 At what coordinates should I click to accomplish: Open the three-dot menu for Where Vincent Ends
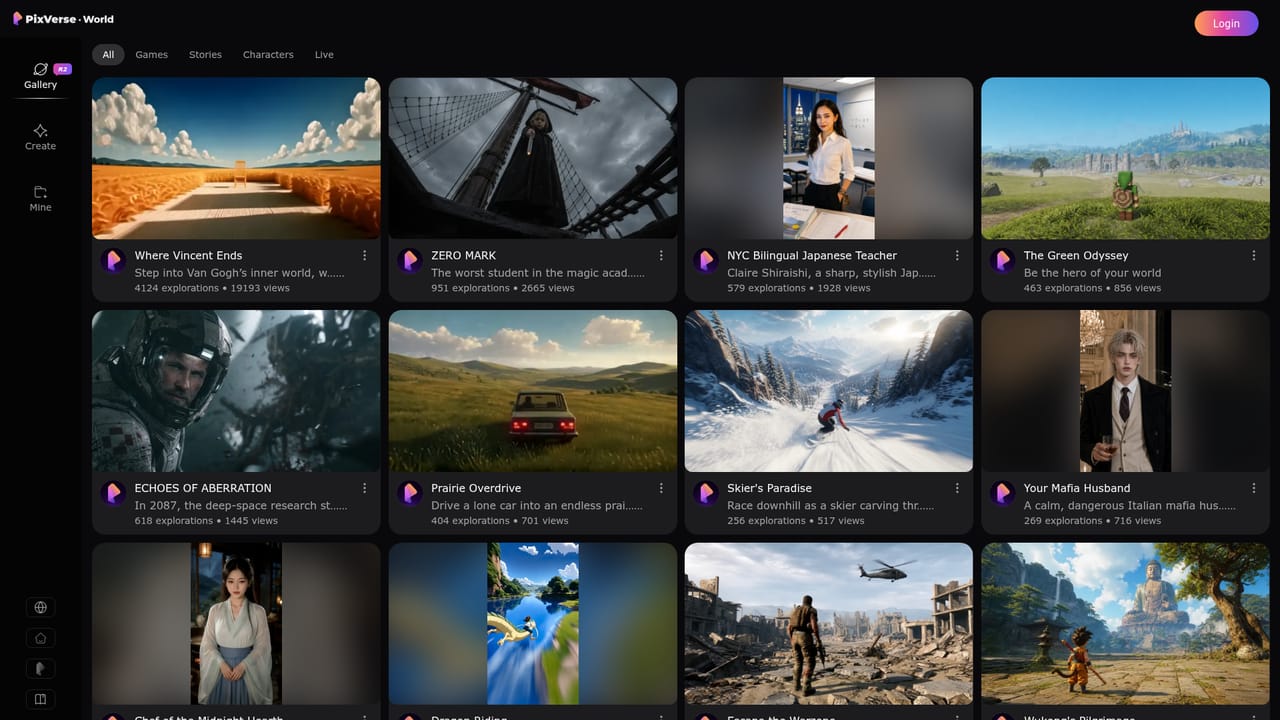[364, 256]
